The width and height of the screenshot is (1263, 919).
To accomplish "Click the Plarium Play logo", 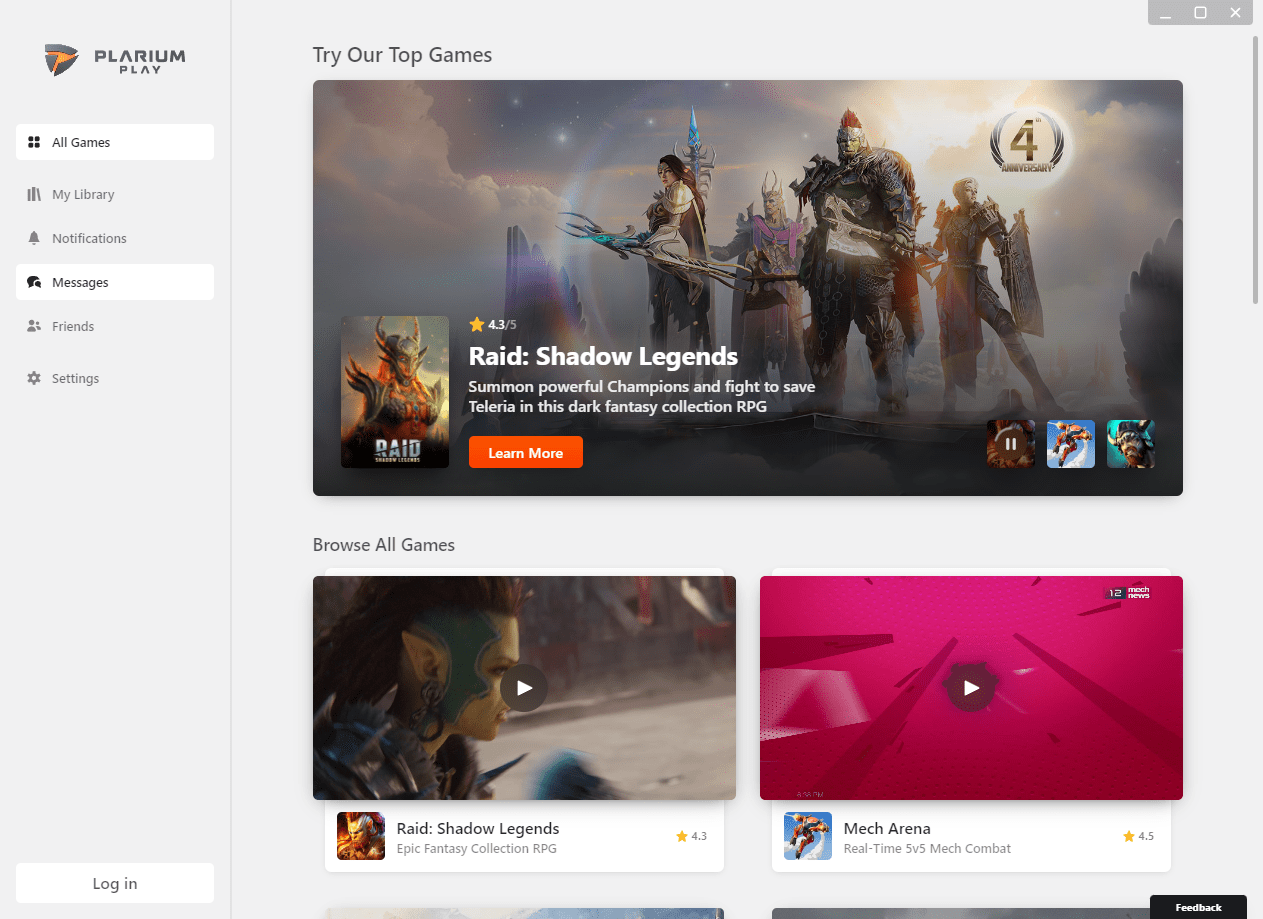I will (115, 59).
